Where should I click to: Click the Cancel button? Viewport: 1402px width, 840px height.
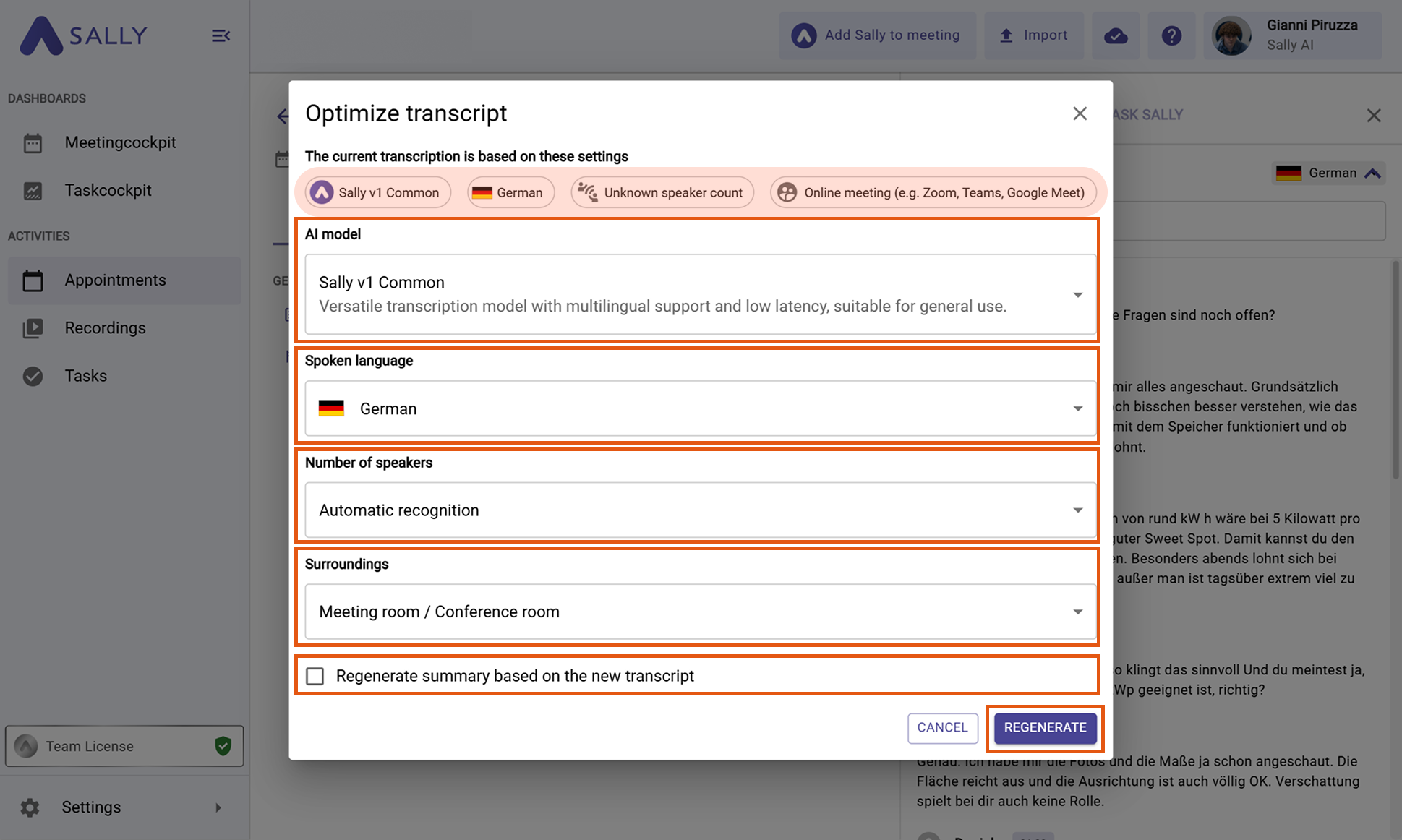pyautogui.click(x=942, y=727)
